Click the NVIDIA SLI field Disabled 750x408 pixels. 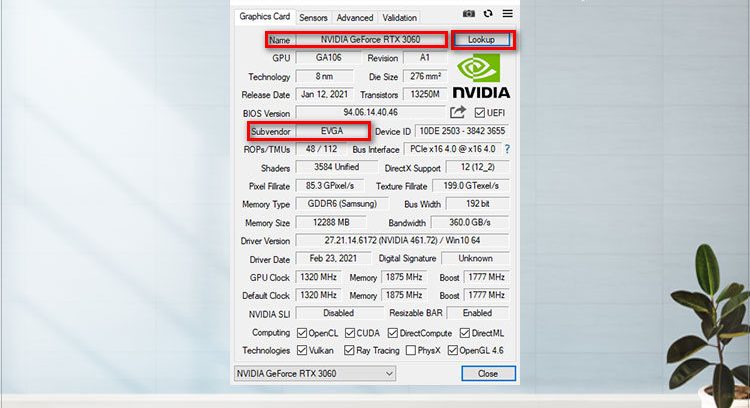(339, 313)
